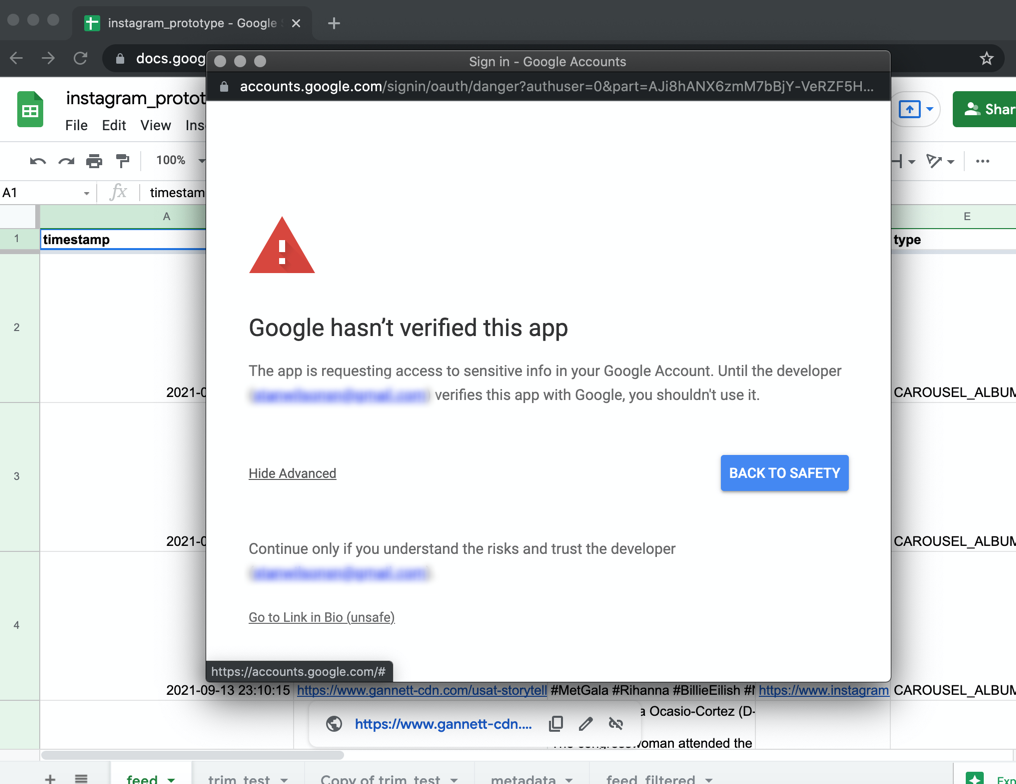
Task: Expand the trim_test sheet tab menu
Action: (284, 779)
